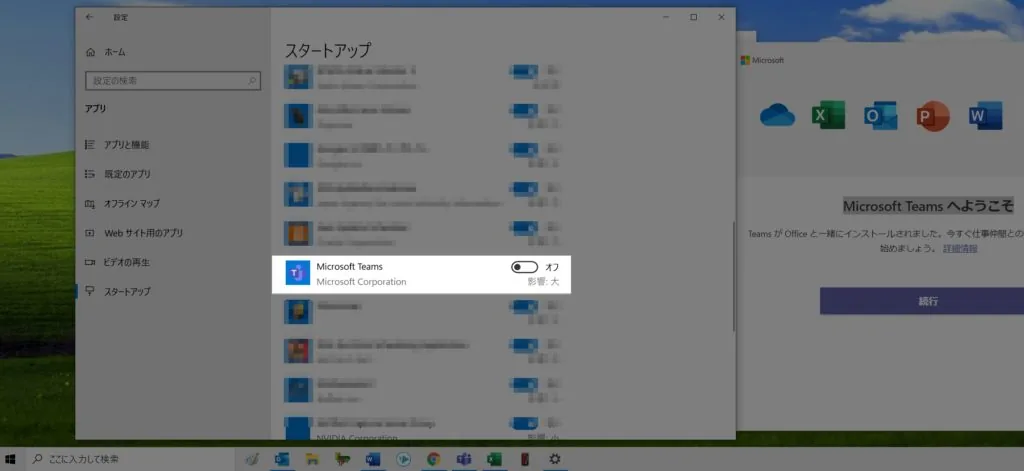Image resolution: width=1024 pixels, height=471 pixels.
Task: Click the スタートアップ page heading
Action: point(328,50)
